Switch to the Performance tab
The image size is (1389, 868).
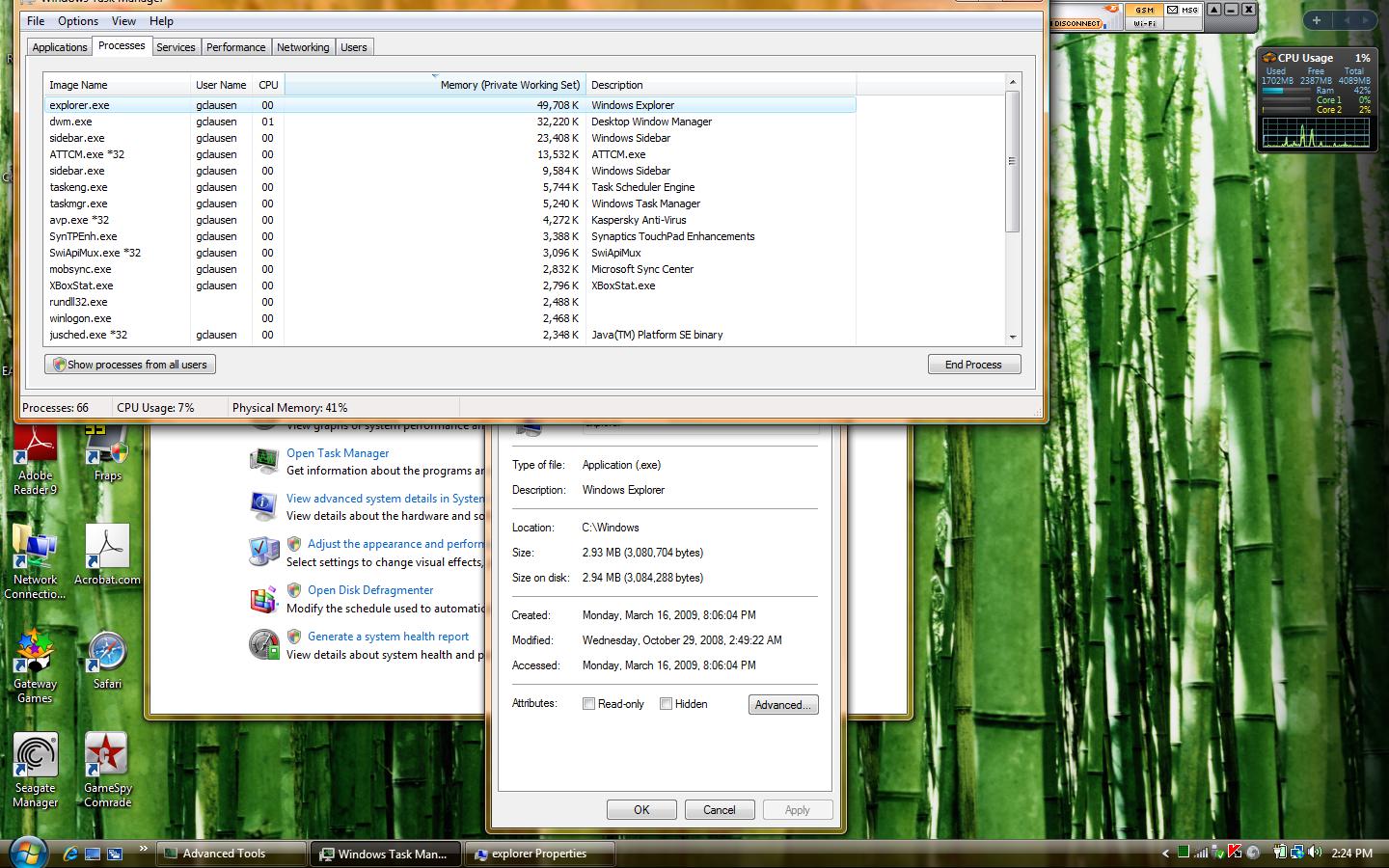click(235, 47)
